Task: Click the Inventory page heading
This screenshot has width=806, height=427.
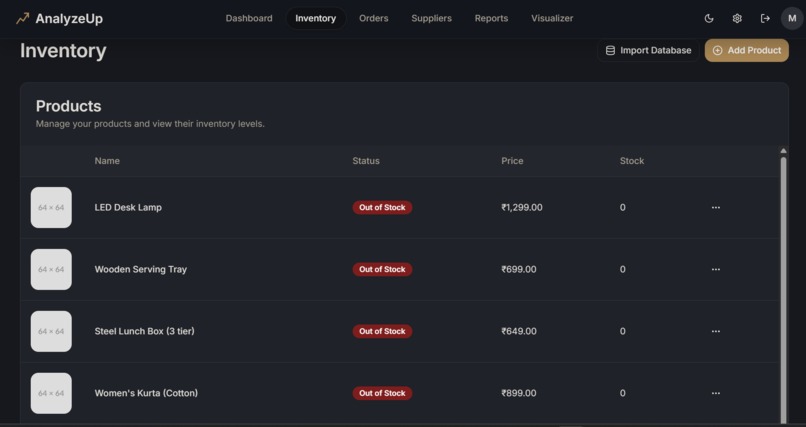Action: pos(63,51)
